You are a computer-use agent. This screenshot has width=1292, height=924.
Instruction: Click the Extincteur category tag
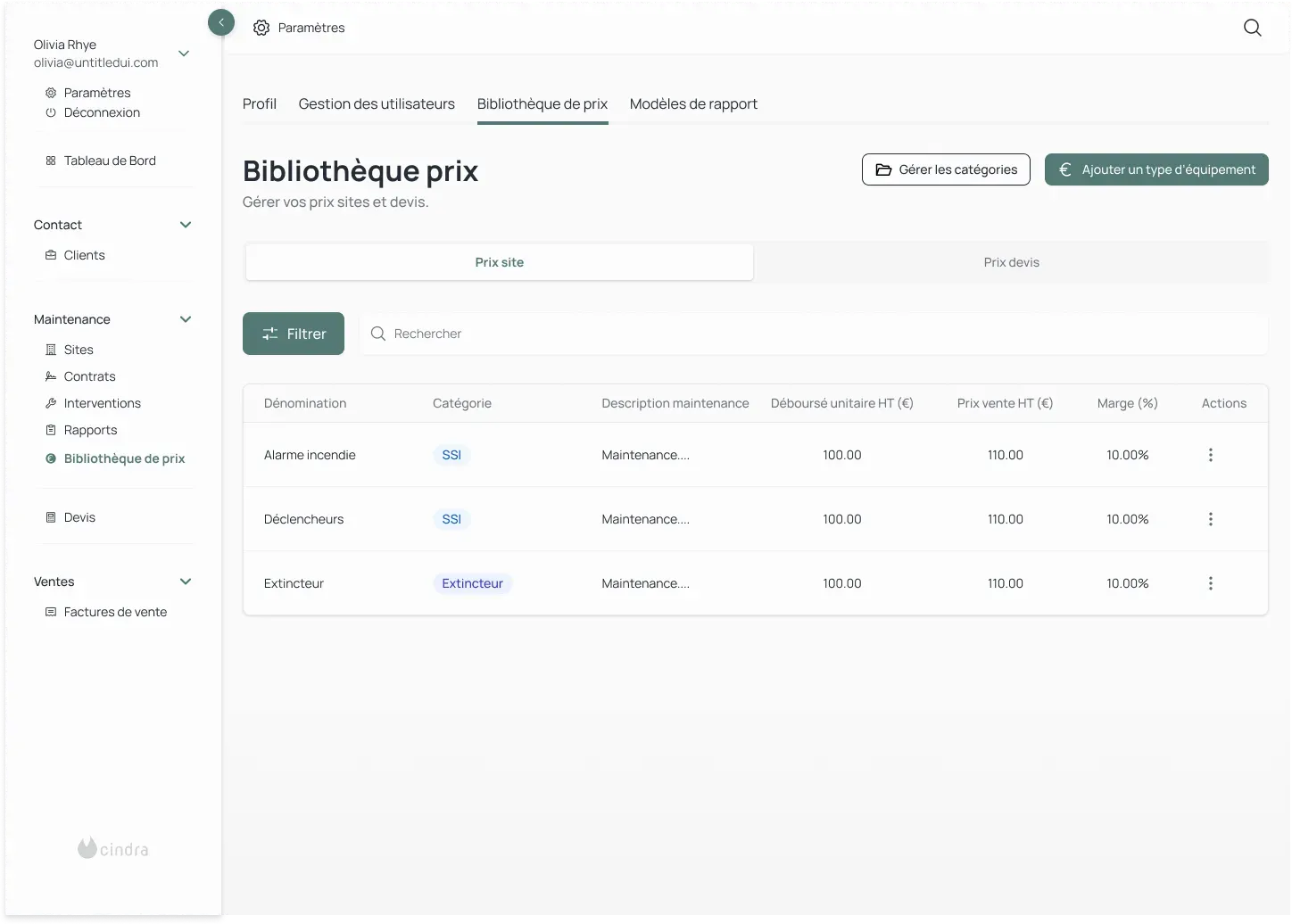[x=472, y=583]
